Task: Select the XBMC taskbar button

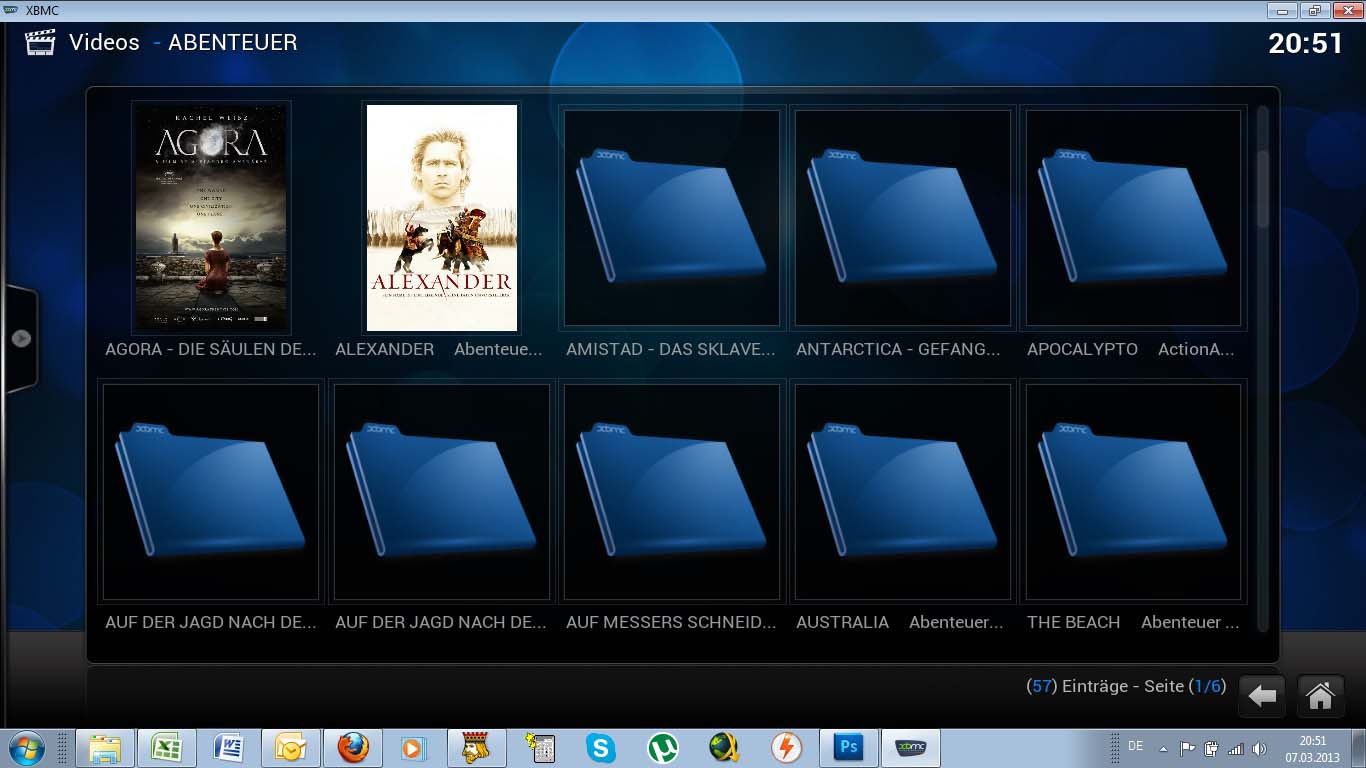Action: 910,748
